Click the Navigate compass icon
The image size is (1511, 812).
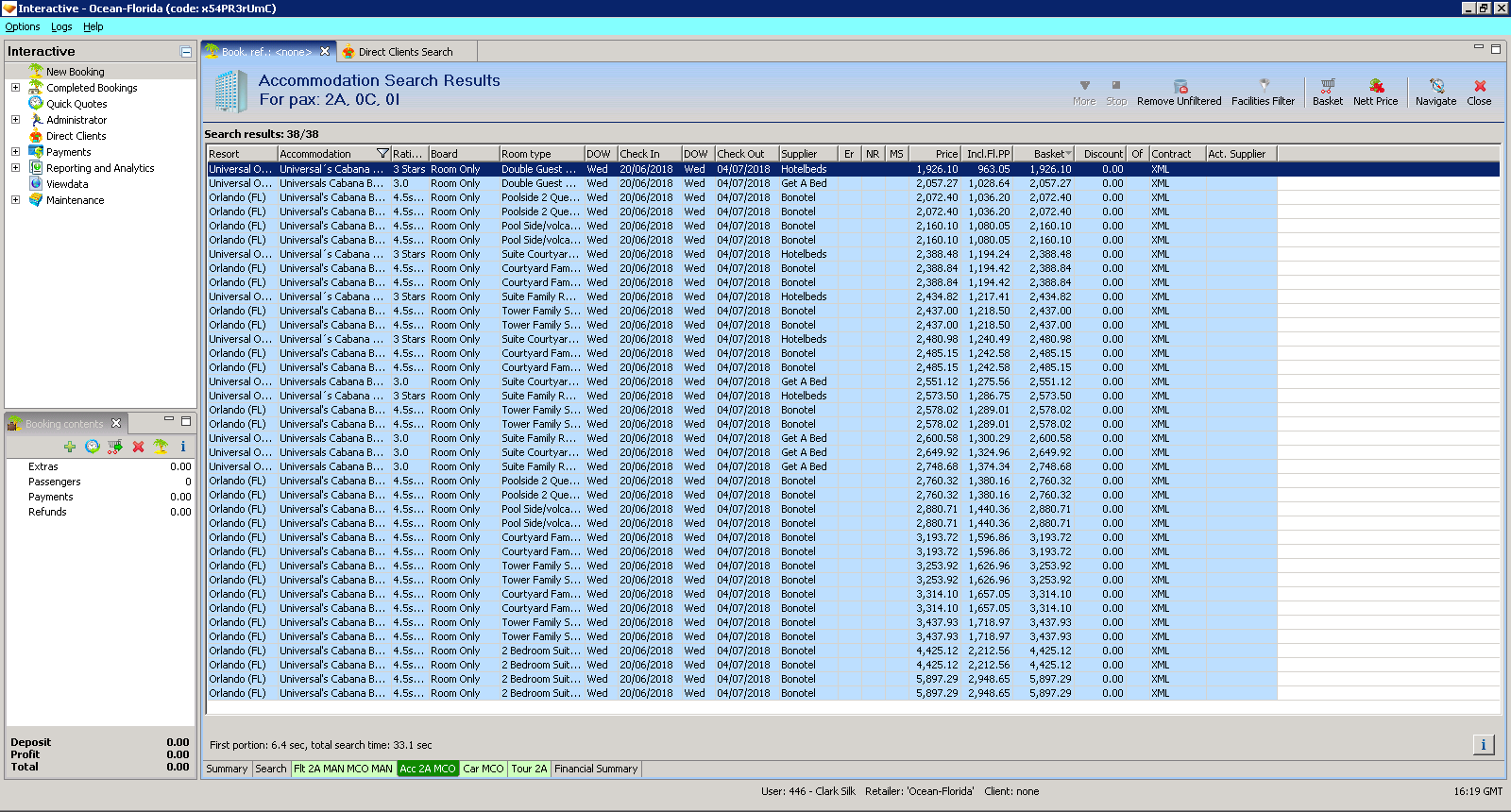coord(1435,87)
